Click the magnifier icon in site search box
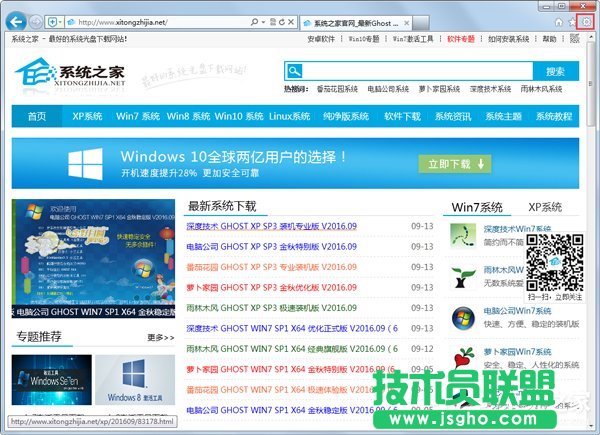The height and width of the screenshot is (435, 600). tap(295, 71)
